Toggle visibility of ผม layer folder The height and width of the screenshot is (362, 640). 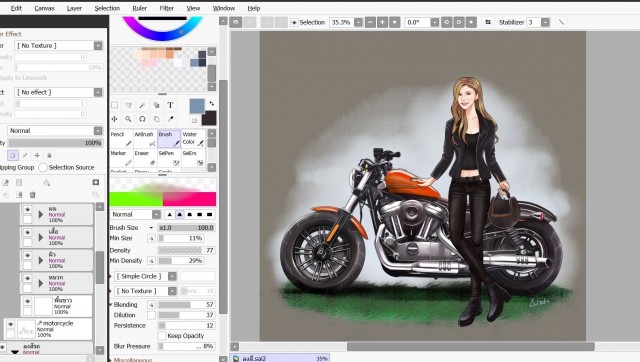(27, 209)
